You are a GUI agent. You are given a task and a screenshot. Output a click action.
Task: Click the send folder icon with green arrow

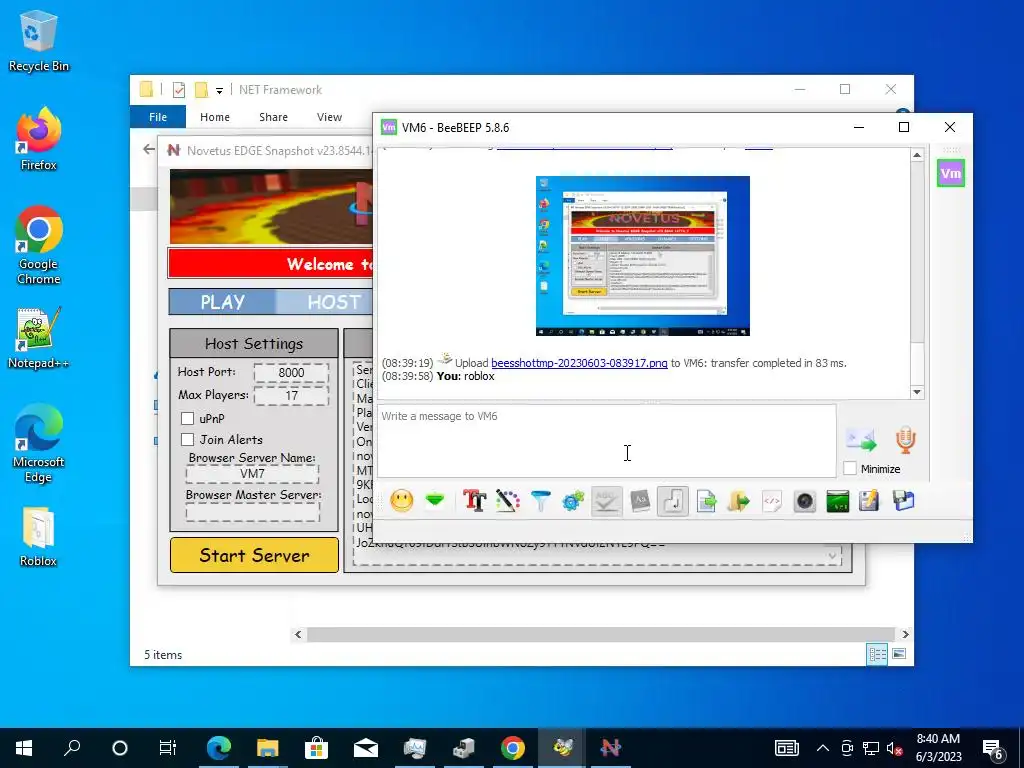pyautogui.click(x=739, y=501)
